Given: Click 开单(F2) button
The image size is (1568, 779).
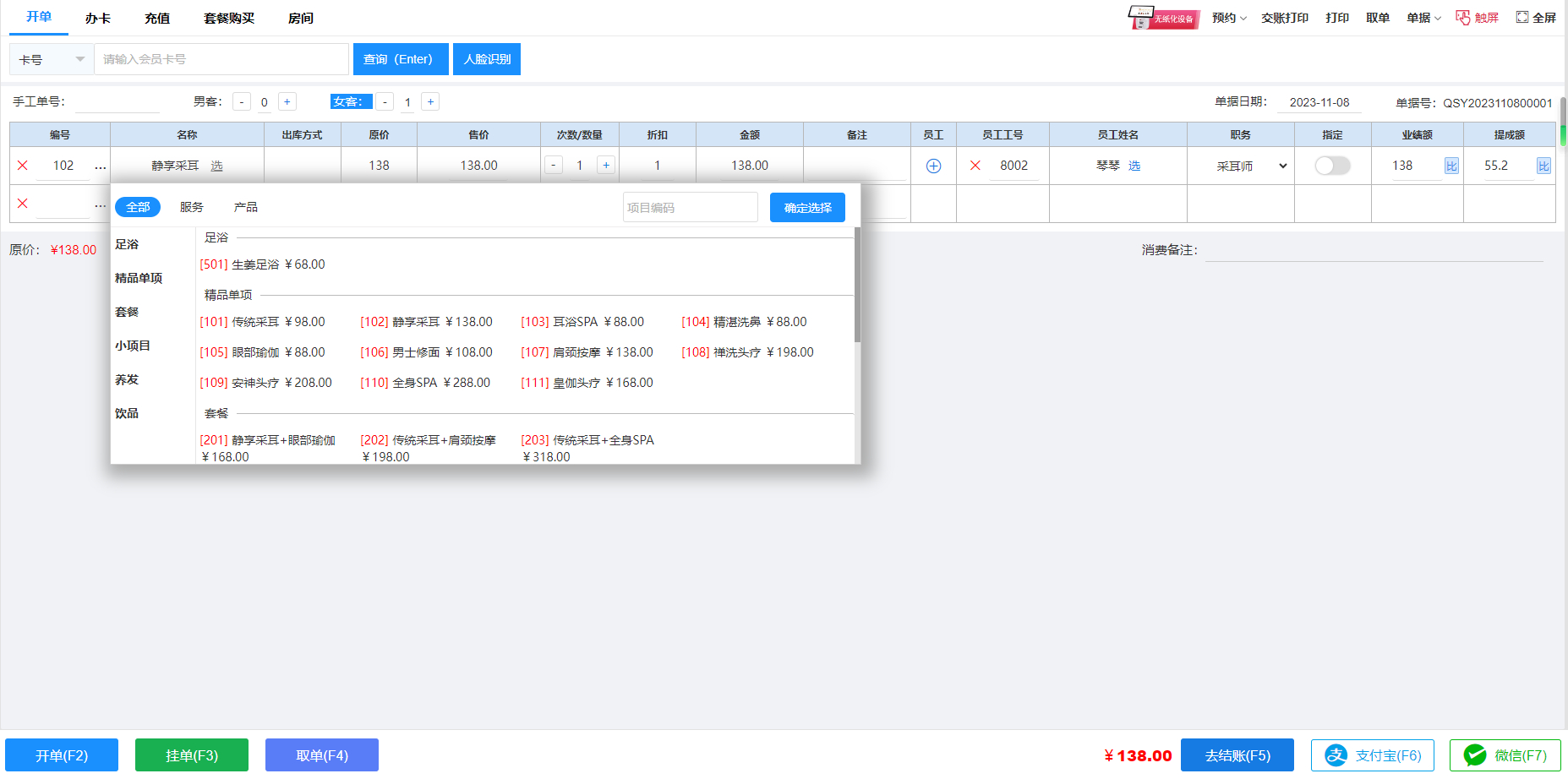Looking at the screenshot, I should [x=62, y=755].
